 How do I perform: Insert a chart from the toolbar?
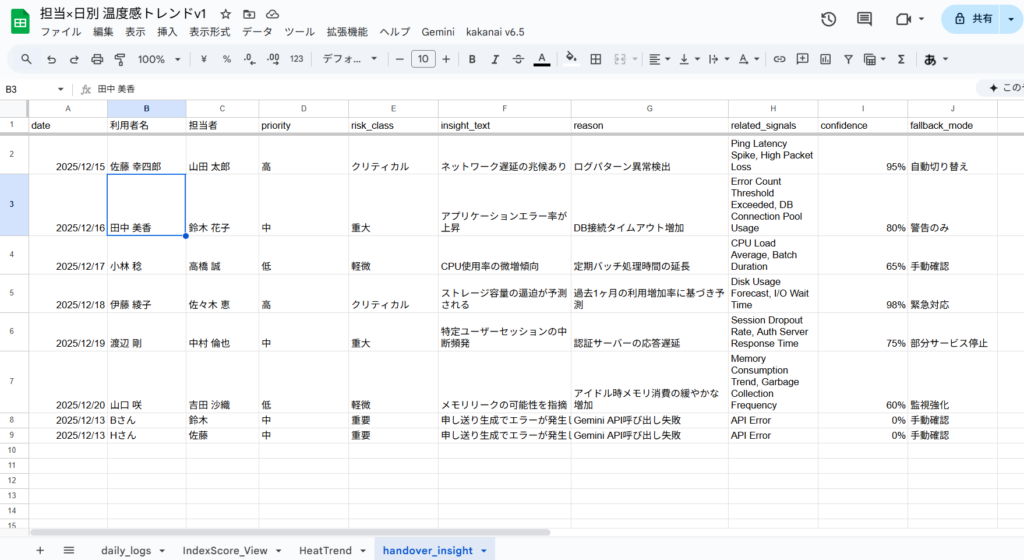(x=825, y=60)
